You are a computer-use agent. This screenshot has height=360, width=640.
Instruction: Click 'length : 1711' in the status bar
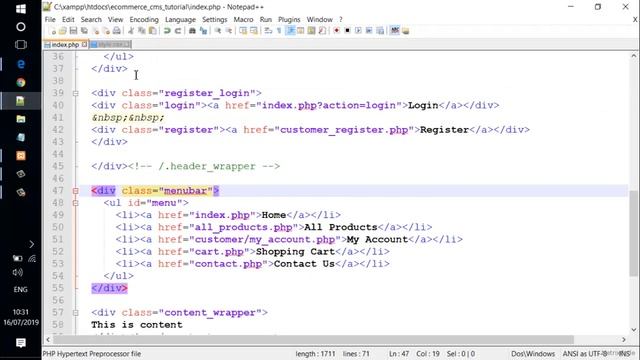(315, 354)
